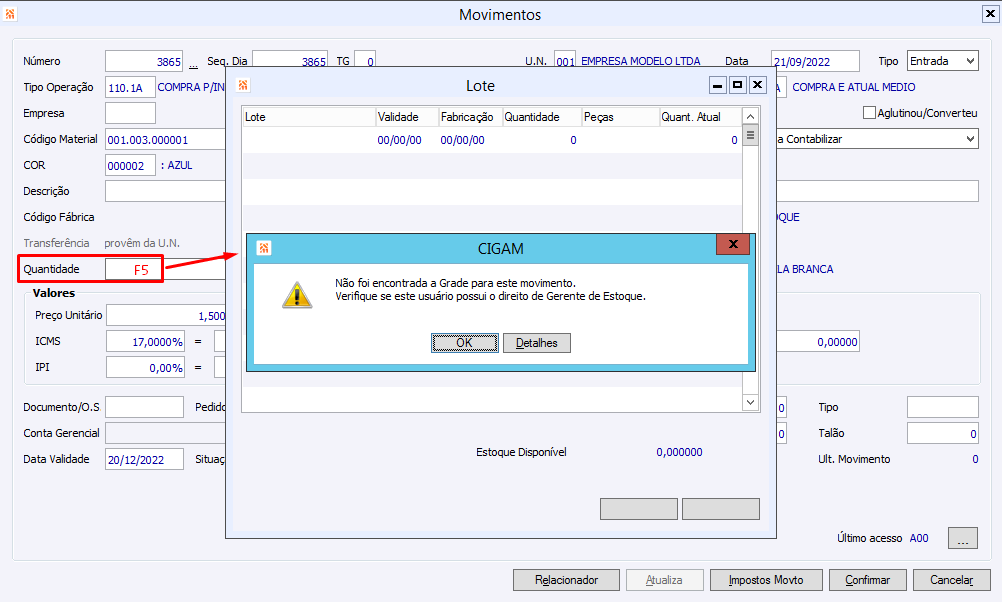
Task: Click the Impostos Movto button
Action: click(766, 580)
